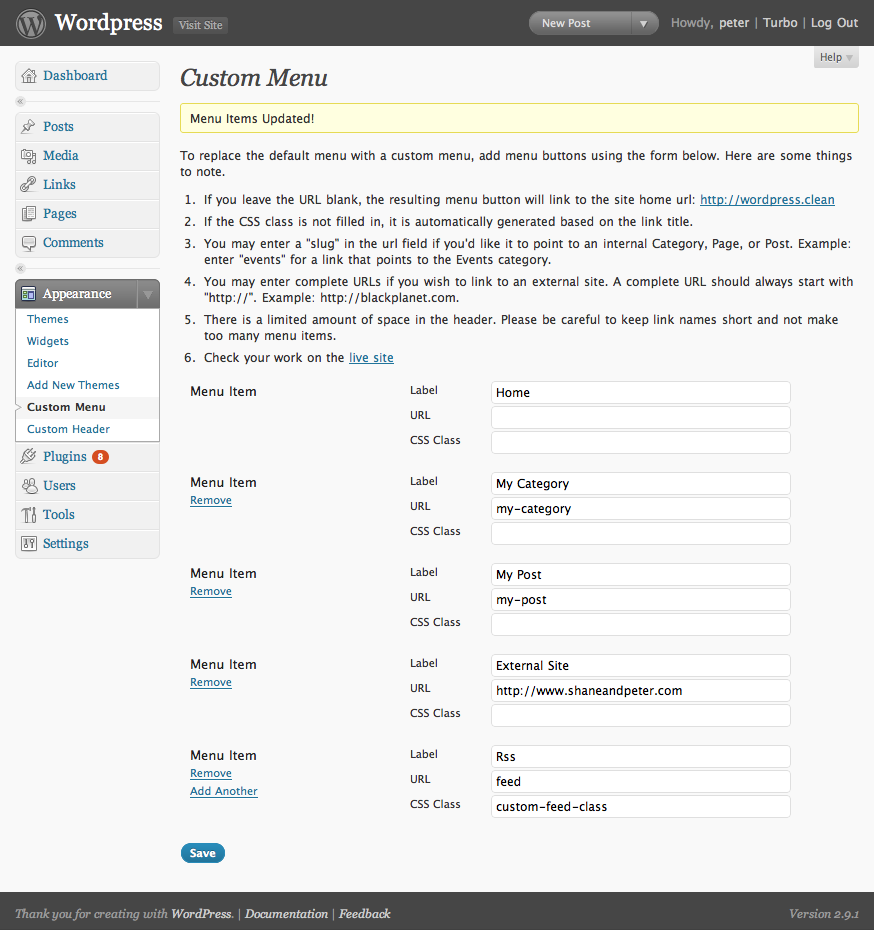This screenshot has width=874, height=930.
Task: Focus the Home label field
Action: [x=640, y=393]
